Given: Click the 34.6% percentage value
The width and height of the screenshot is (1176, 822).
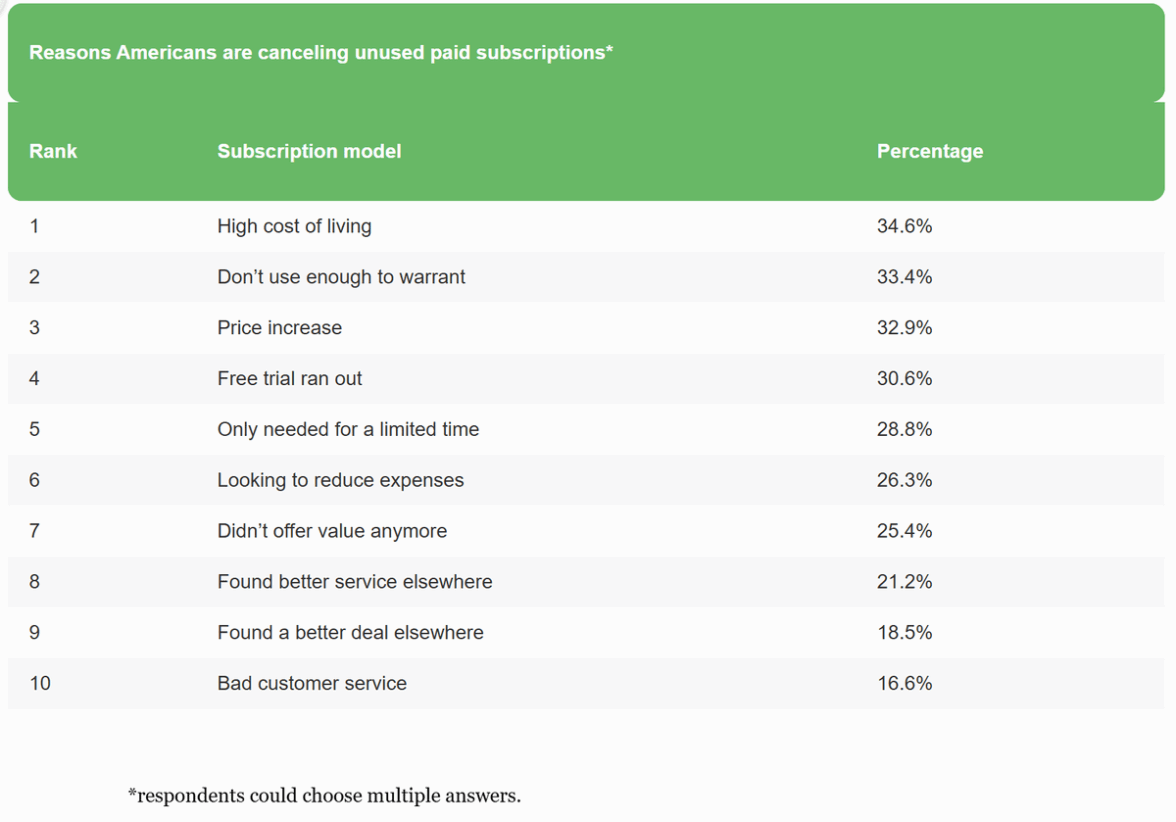Looking at the screenshot, I should (904, 227).
